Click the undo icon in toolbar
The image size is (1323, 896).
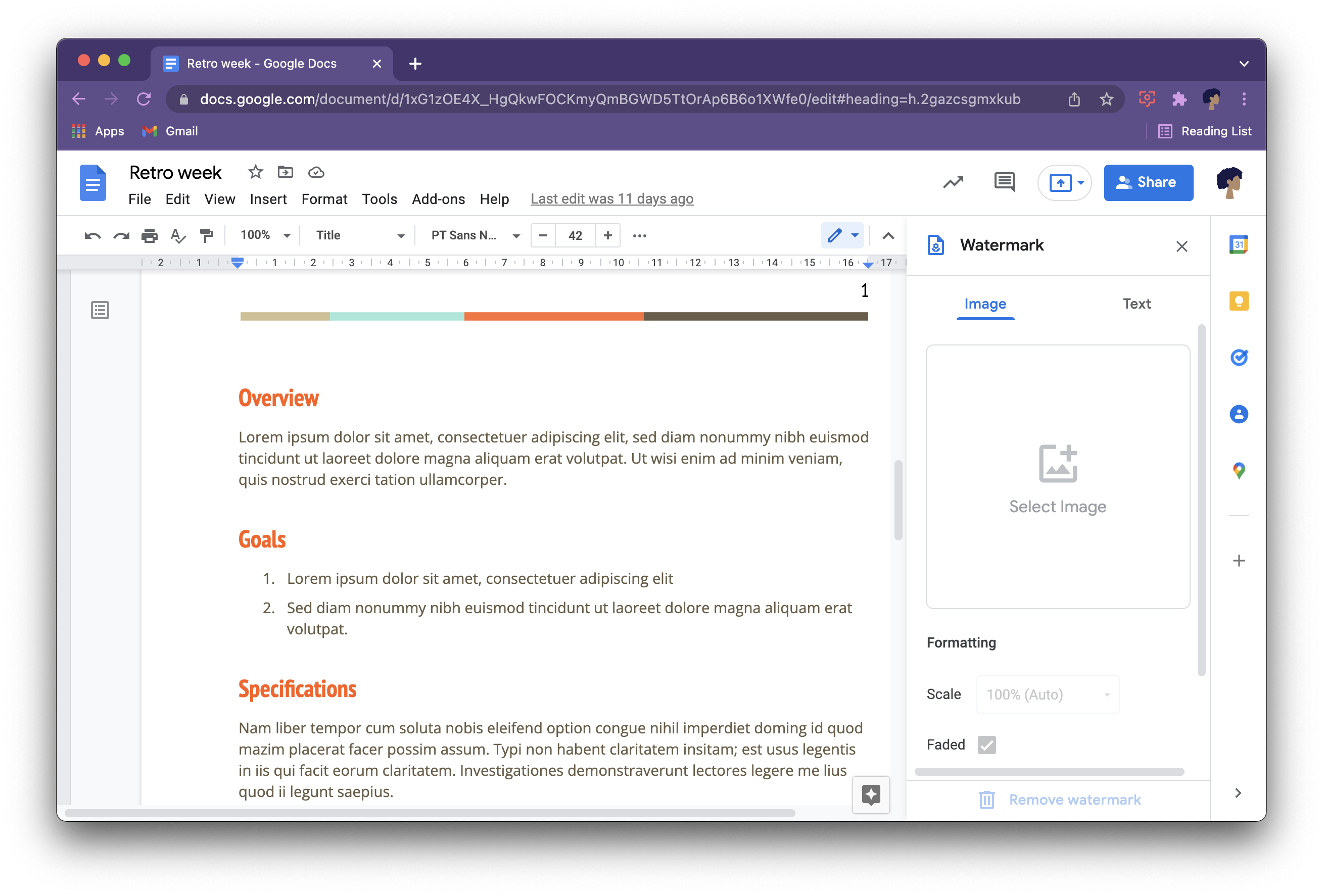pyautogui.click(x=92, y=235)
